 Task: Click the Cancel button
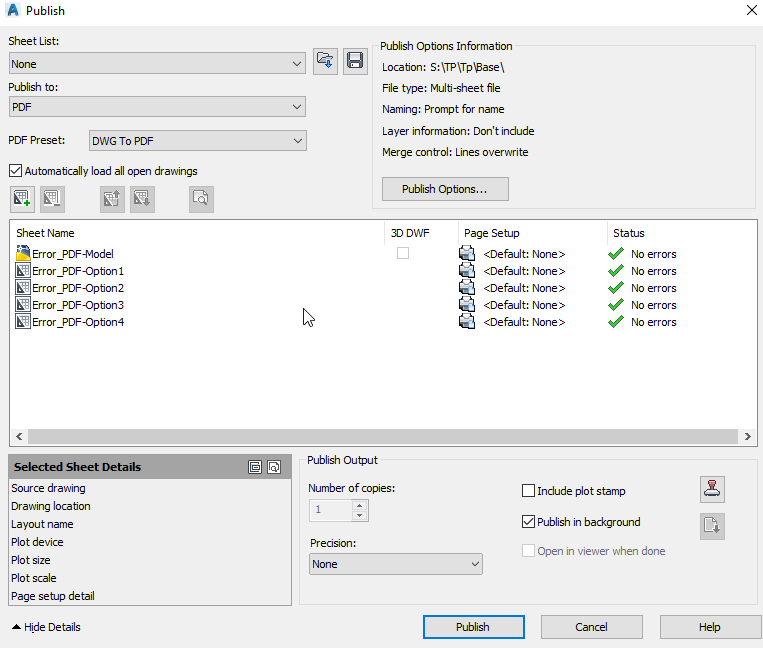point(591,627)
